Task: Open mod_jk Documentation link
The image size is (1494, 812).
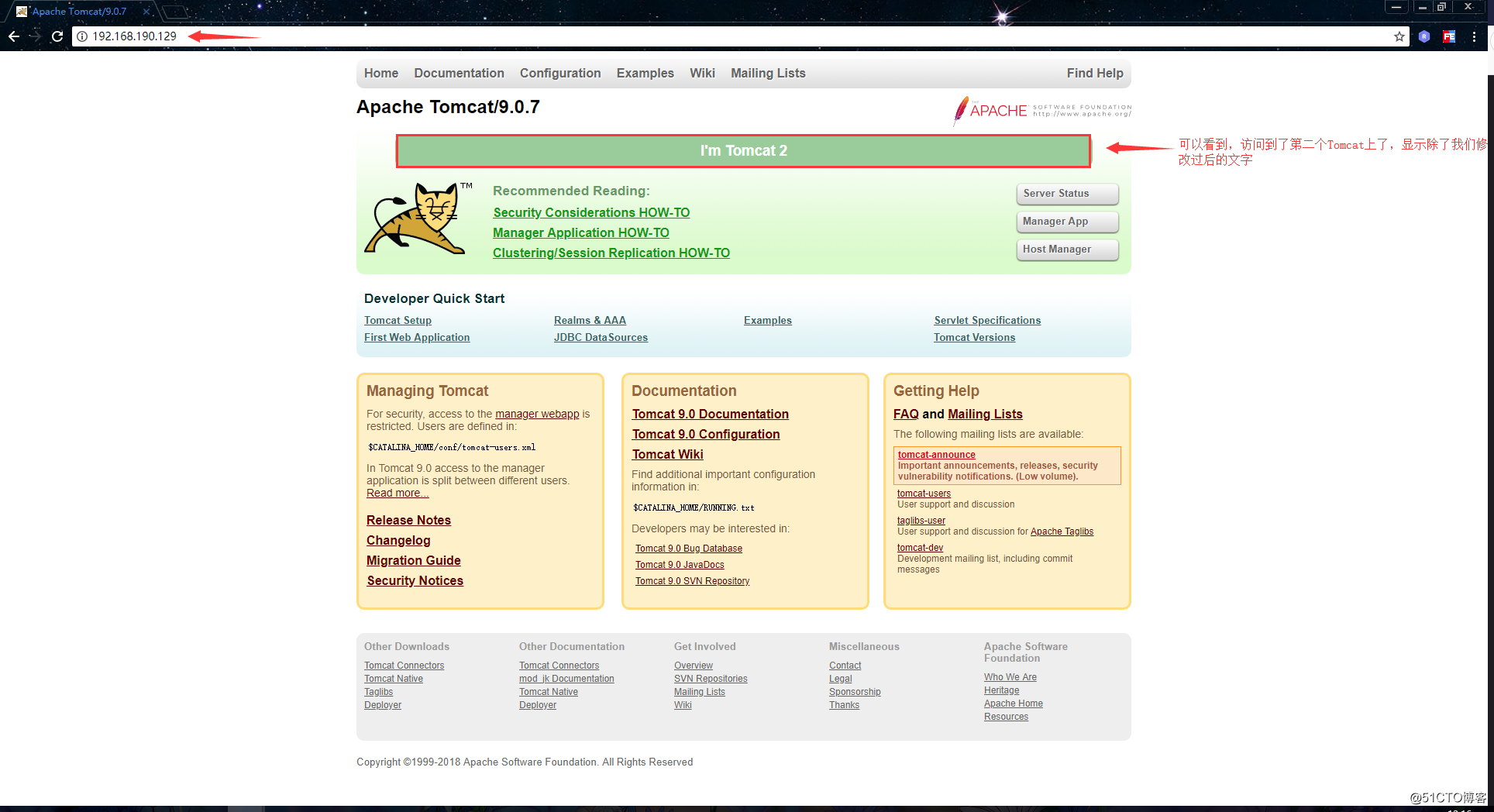Action: coord(566,679)
